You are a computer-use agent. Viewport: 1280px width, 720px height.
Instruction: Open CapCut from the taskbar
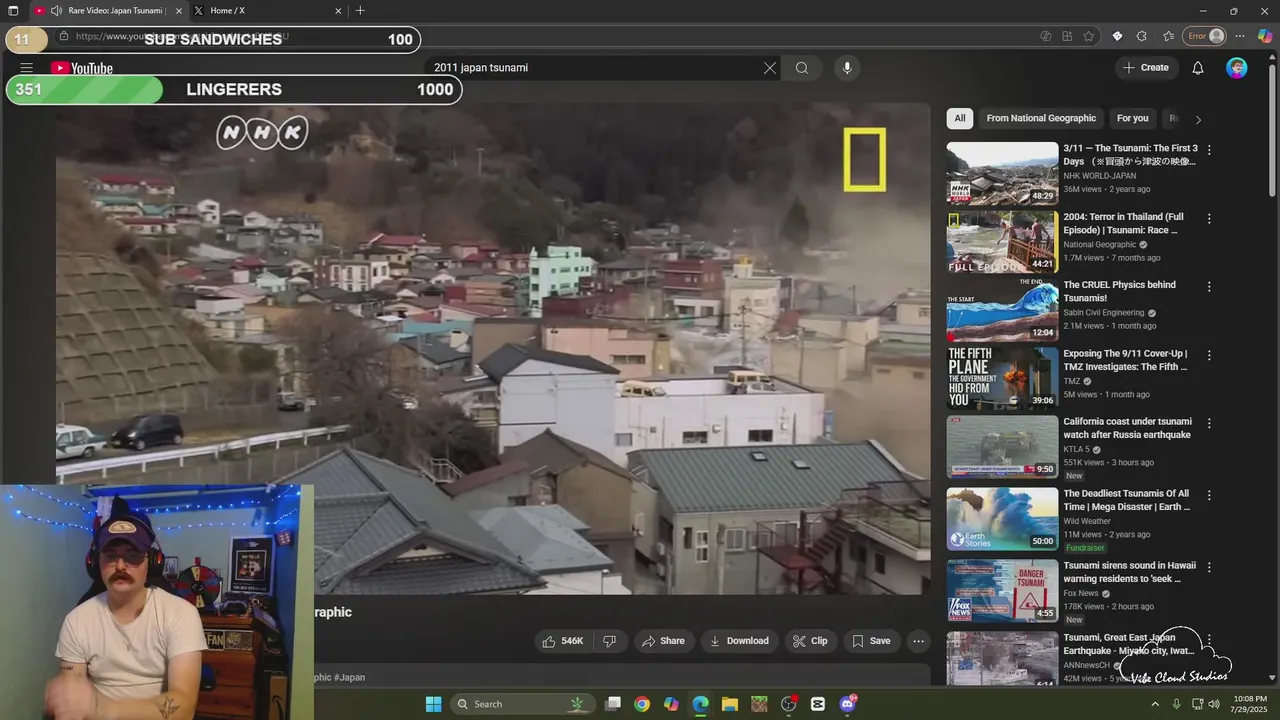pos(818,704)
